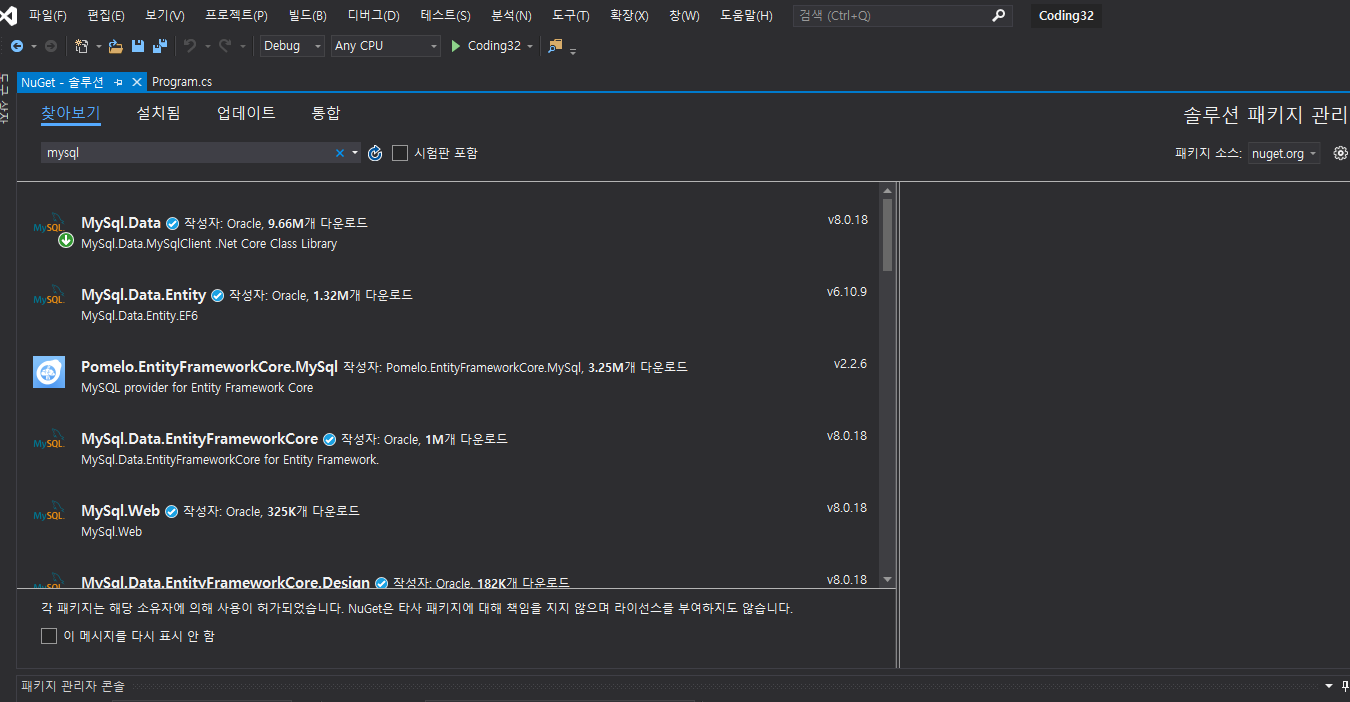Open the New Project dropdown arrow
The image size is (1350, 702).
[99, 46]
